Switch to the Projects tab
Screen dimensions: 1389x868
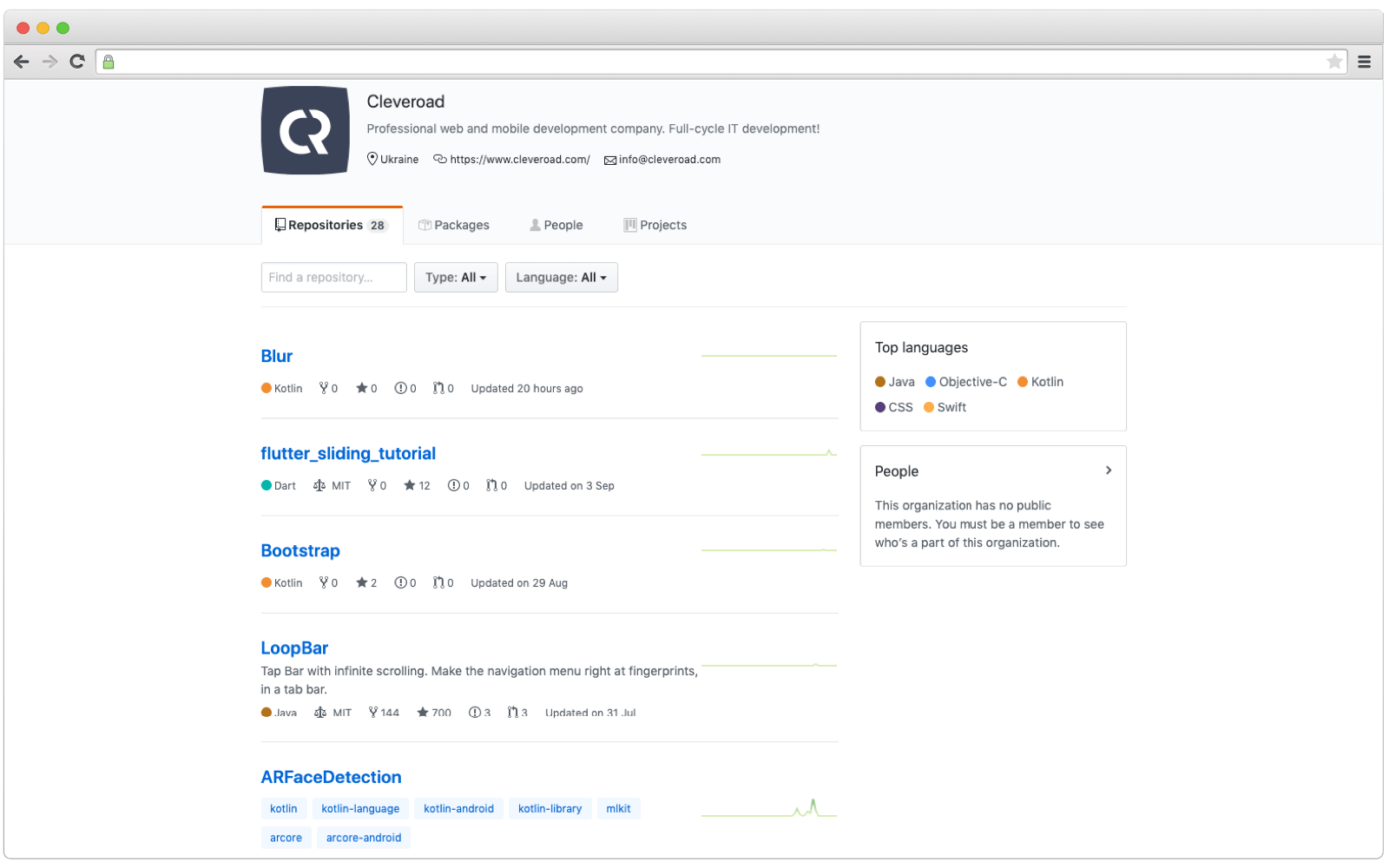(x=655, y=225)
